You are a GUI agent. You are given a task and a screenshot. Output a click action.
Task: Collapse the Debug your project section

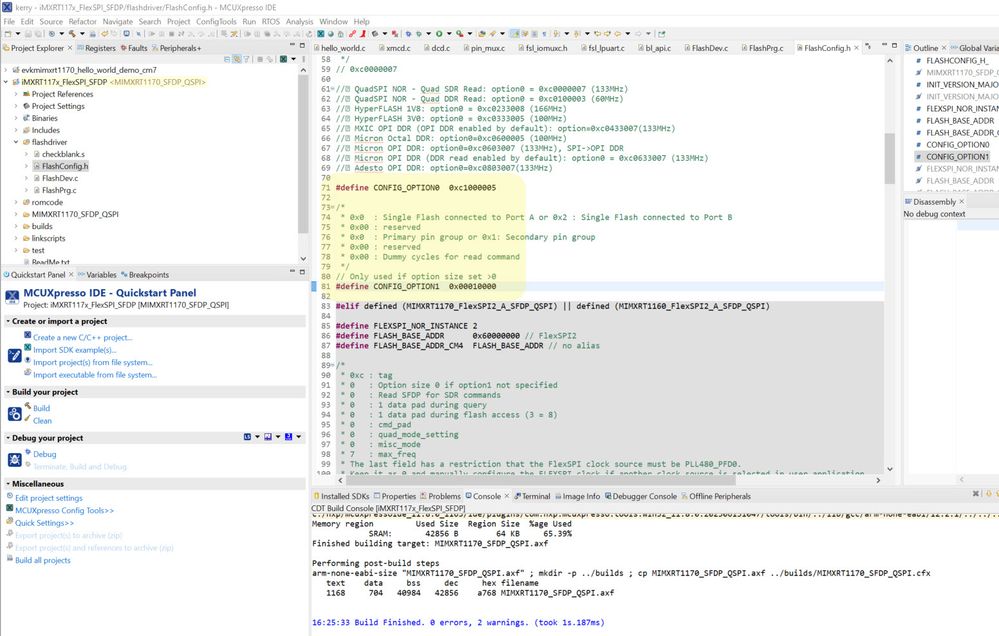[x=8, y=438]
